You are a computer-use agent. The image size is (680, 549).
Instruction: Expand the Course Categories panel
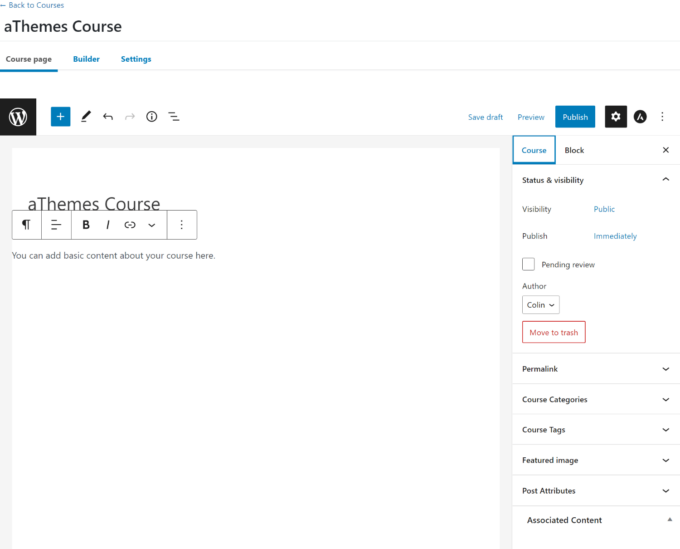(x=596, y=399)
